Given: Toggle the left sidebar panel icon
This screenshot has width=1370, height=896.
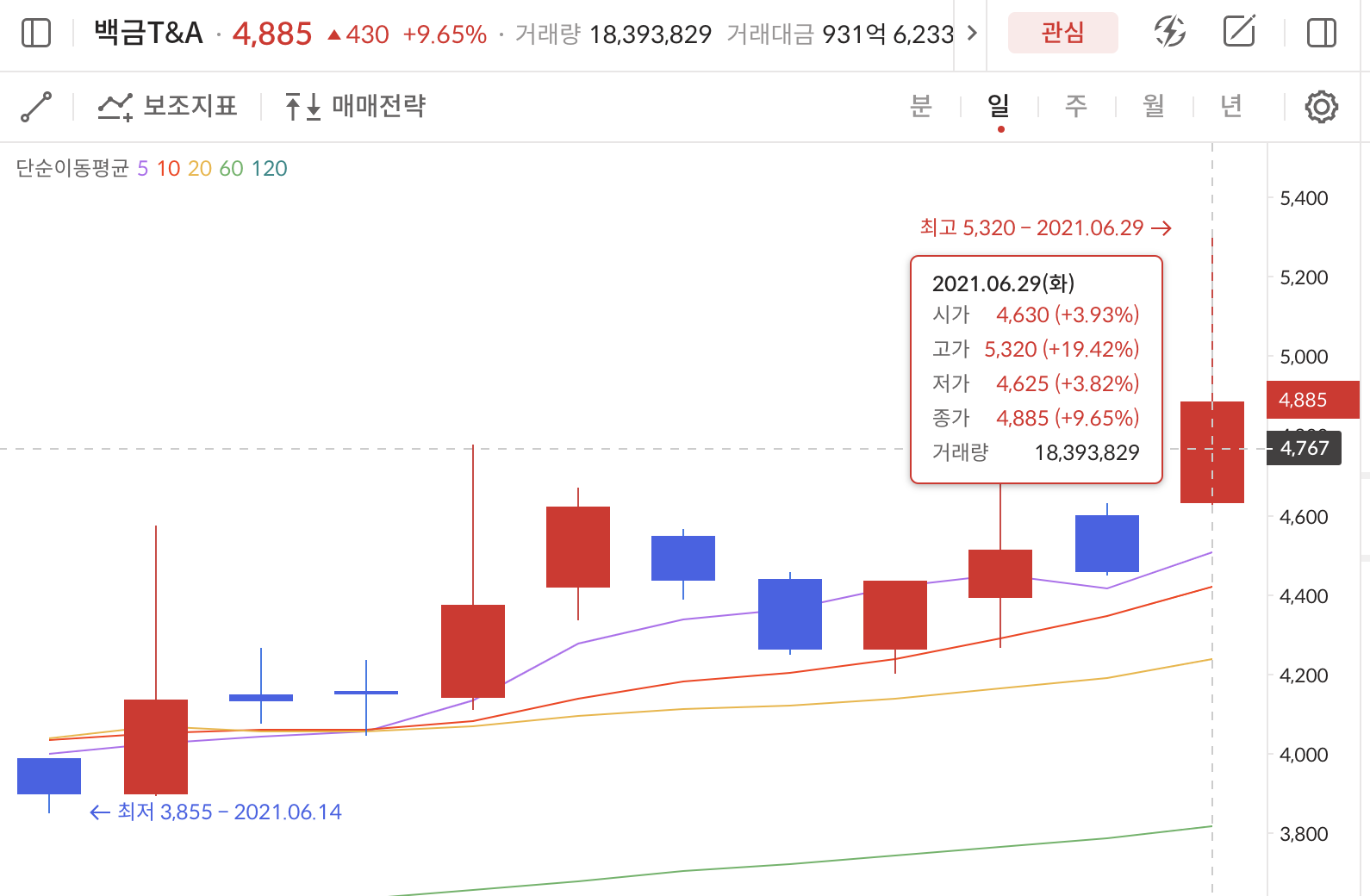Looking at the screenshot, I should [x=36, y=34].
